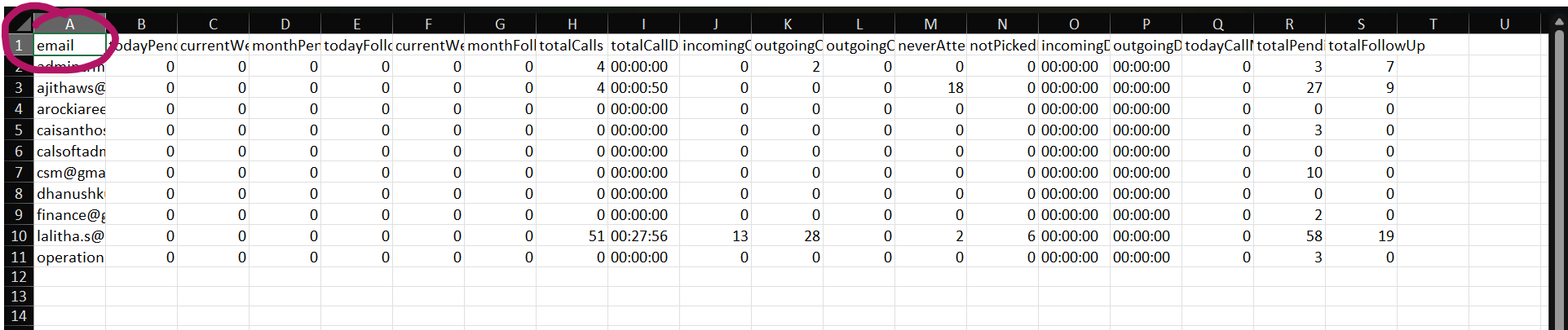This screenshot has width=1568, height=330.
Task: Click the 'neverAtte' header cell
Action: [930, 46]
